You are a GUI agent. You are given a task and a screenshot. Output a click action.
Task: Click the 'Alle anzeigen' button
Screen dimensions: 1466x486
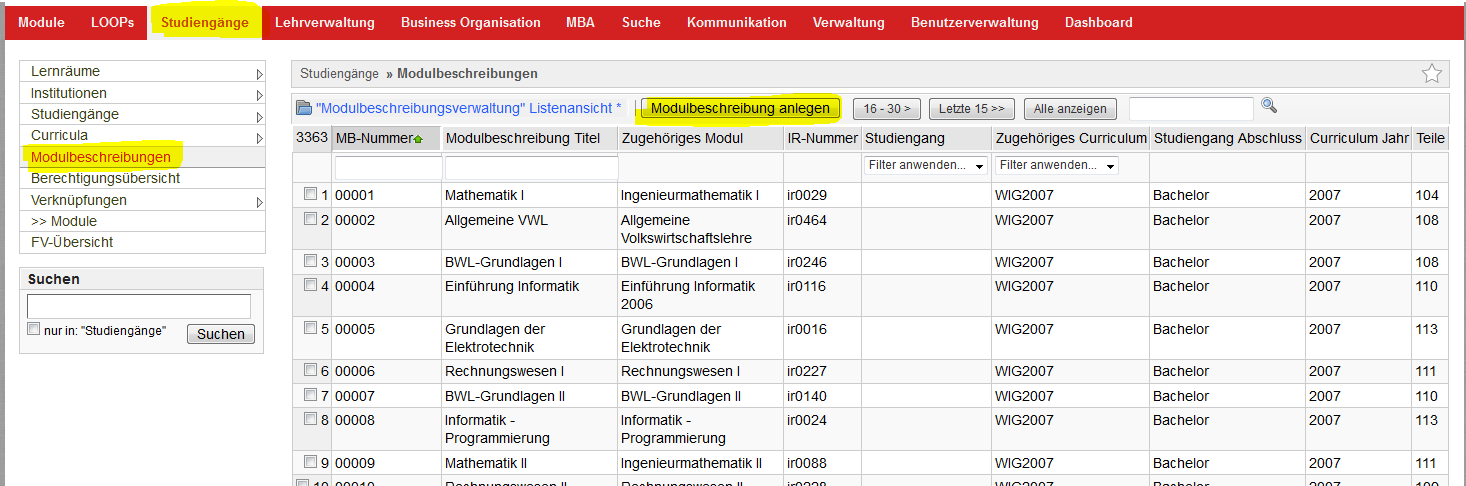tap(1069, 108)
